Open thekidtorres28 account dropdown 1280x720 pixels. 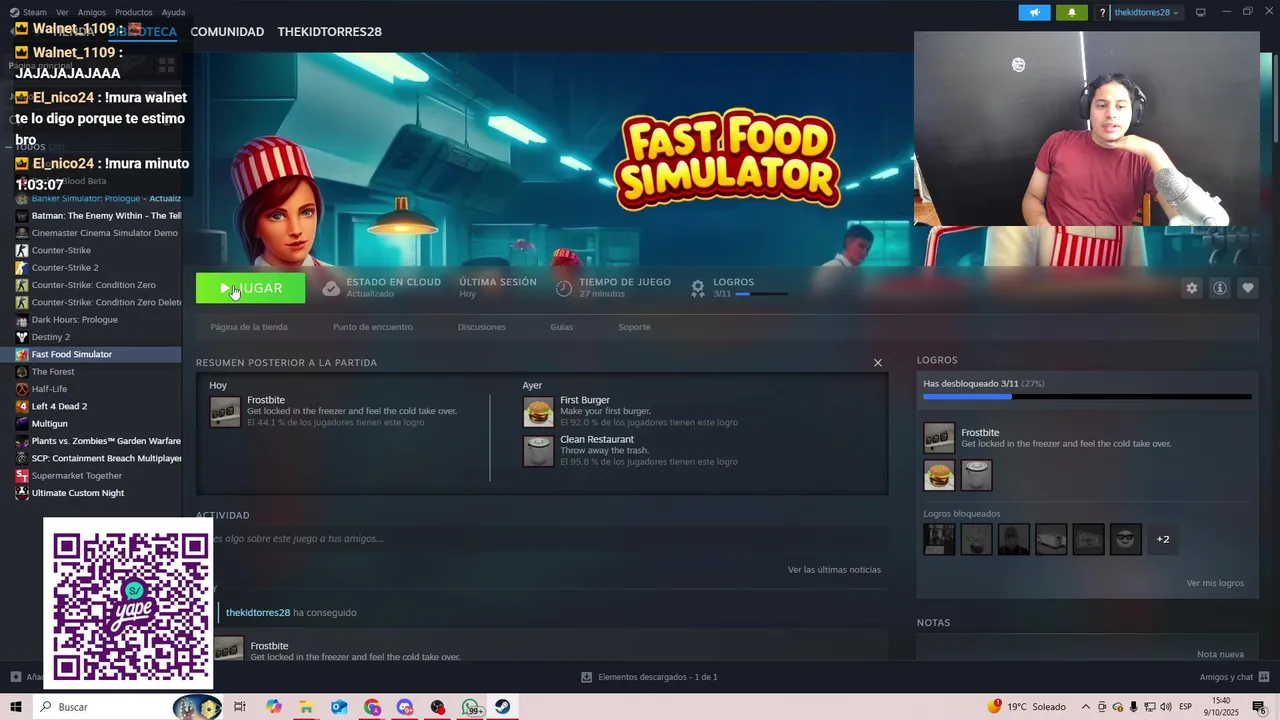pyautogui.click(x=1146, y=12)
